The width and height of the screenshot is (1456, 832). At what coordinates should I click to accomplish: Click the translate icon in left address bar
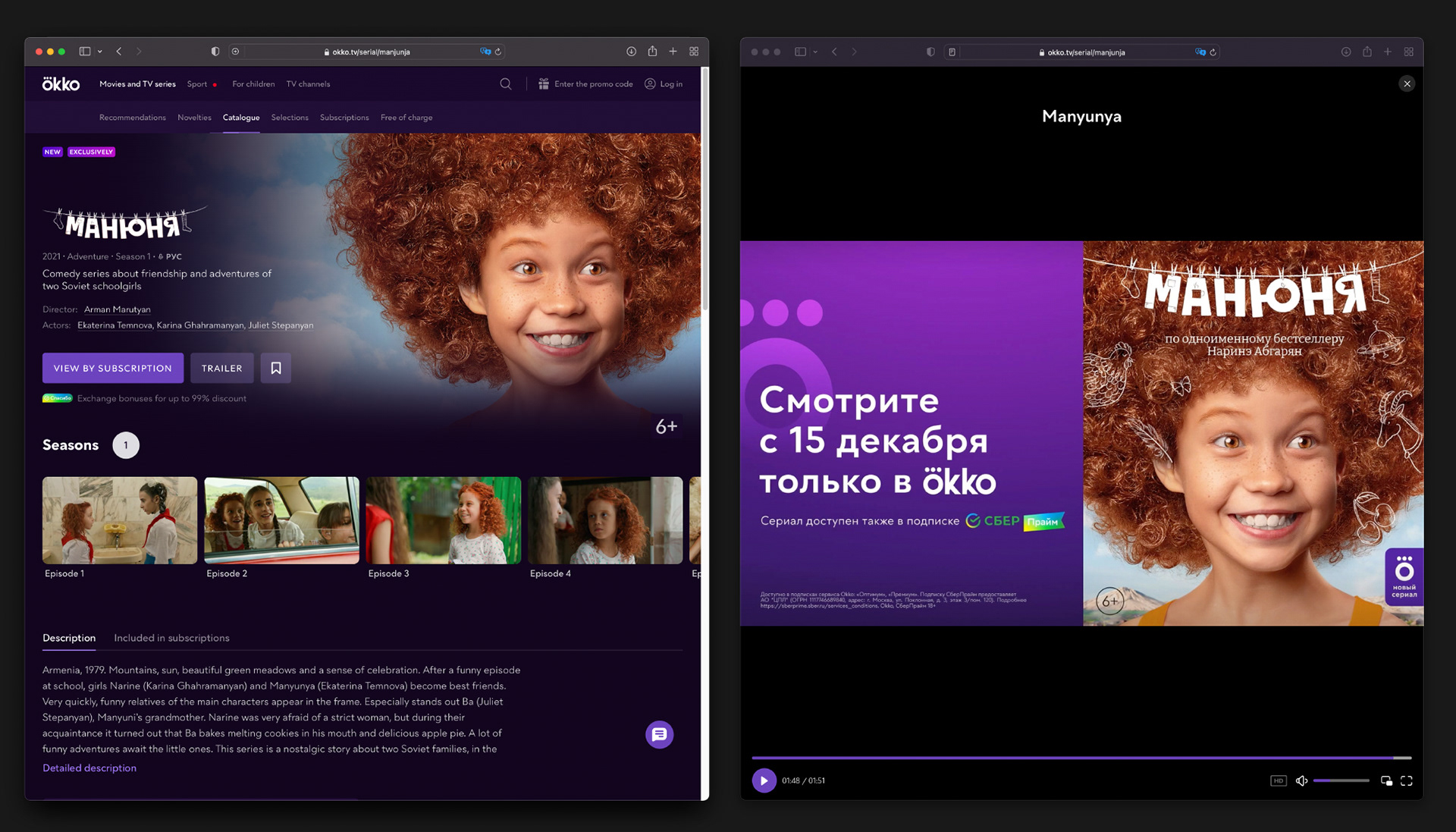[485, 52]
